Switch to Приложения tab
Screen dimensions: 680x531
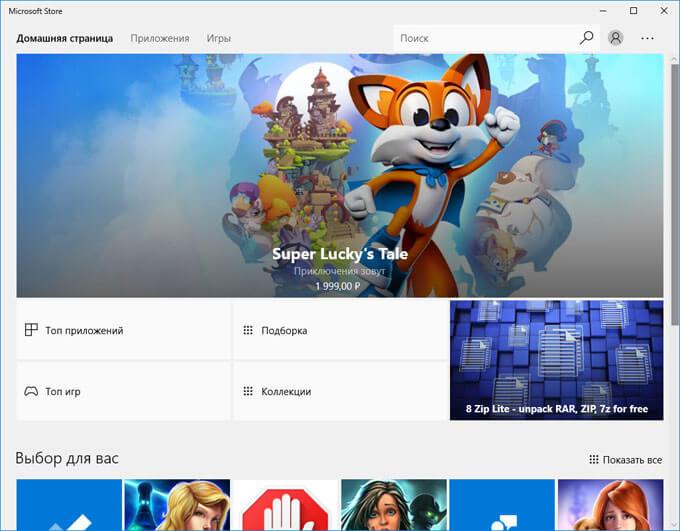click(160, 38)
